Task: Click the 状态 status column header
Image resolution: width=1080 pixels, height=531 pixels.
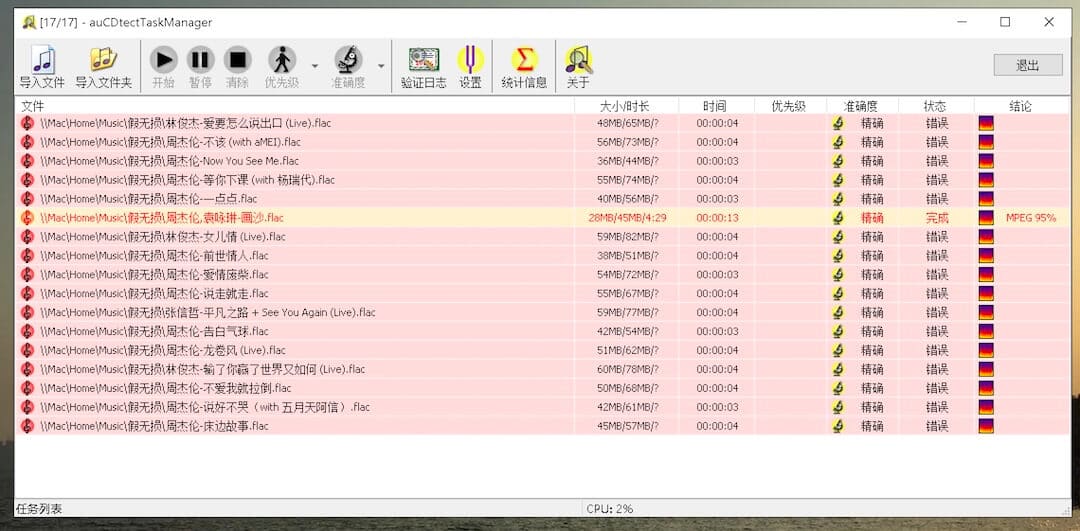Action: [935, 106]
